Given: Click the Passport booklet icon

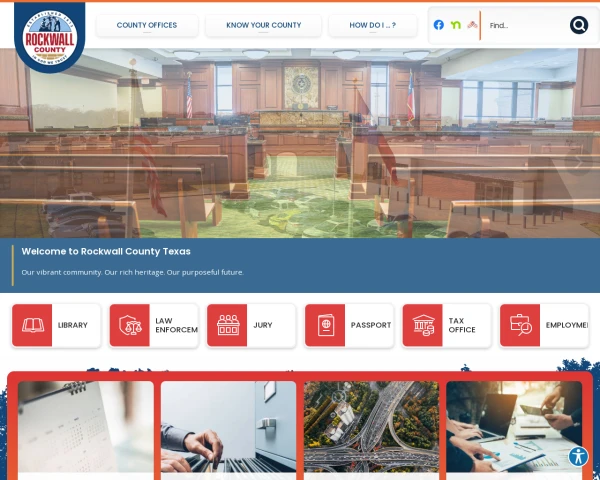Looking at the screenshot, I should pos(325,325).
